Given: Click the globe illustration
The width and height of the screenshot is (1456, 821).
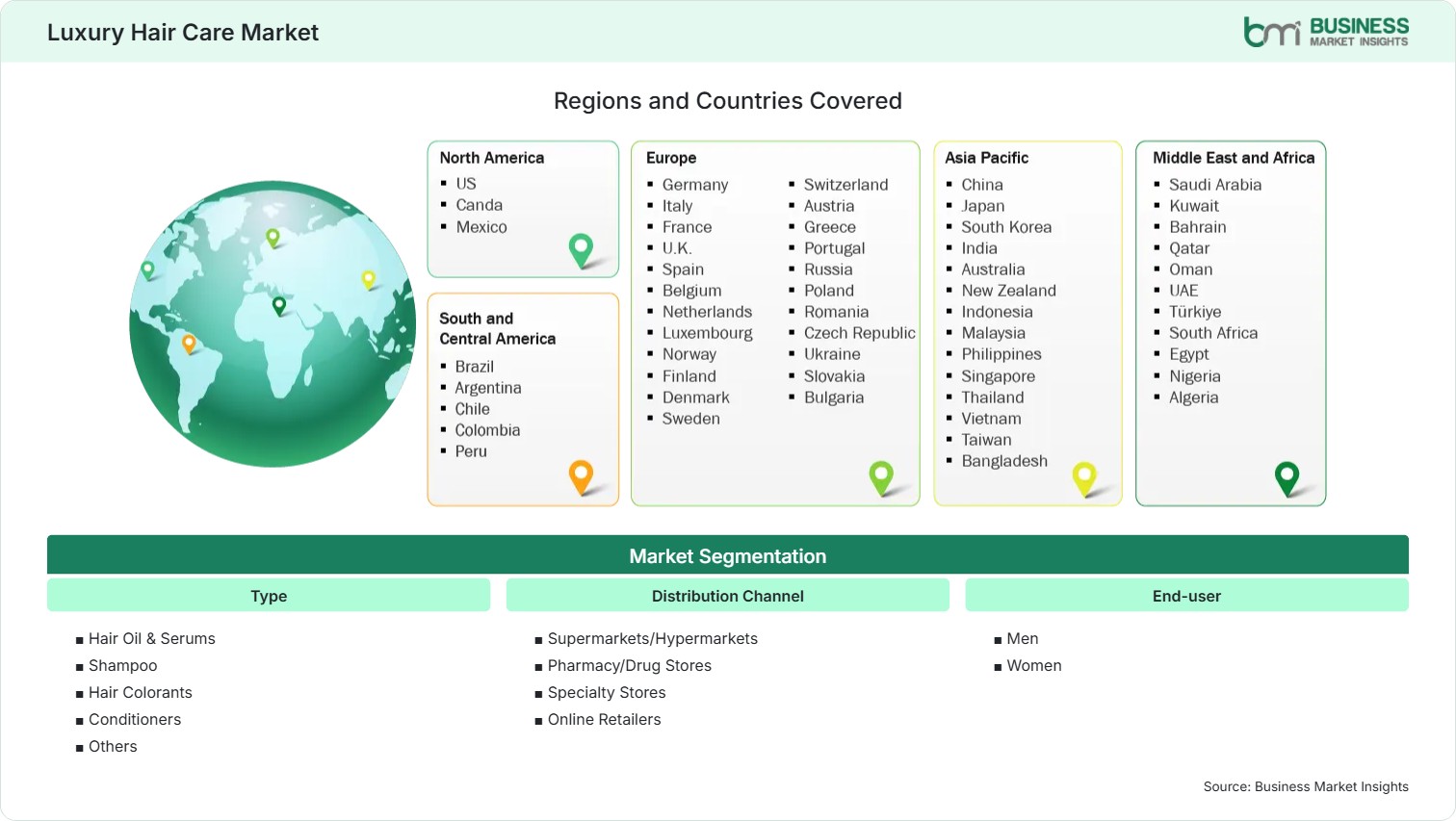Looking at the screenshot, I should pyautogui.click(x=273, y=324).
